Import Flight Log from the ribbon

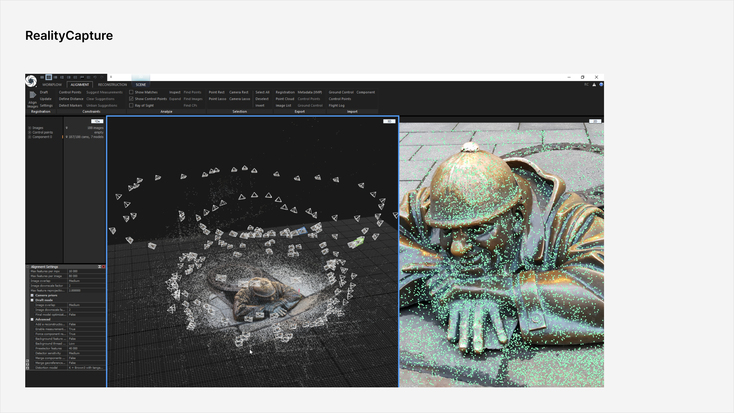(x=337, y=105)
